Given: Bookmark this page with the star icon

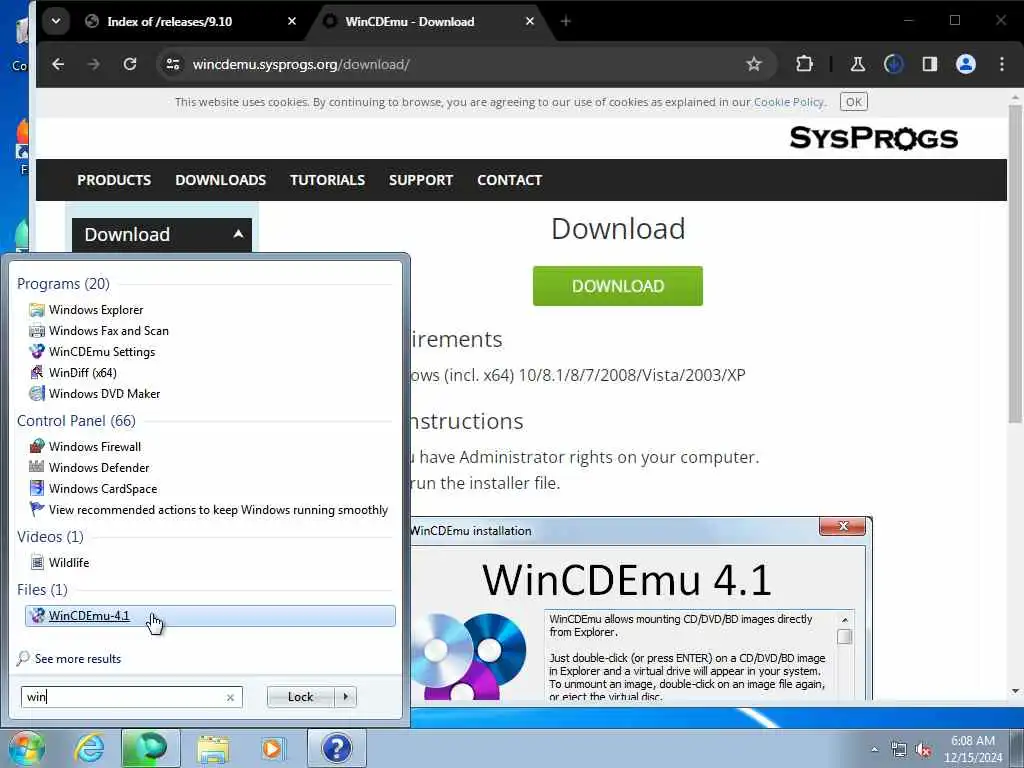Looking at the screenshot, I should coord(754,64).
